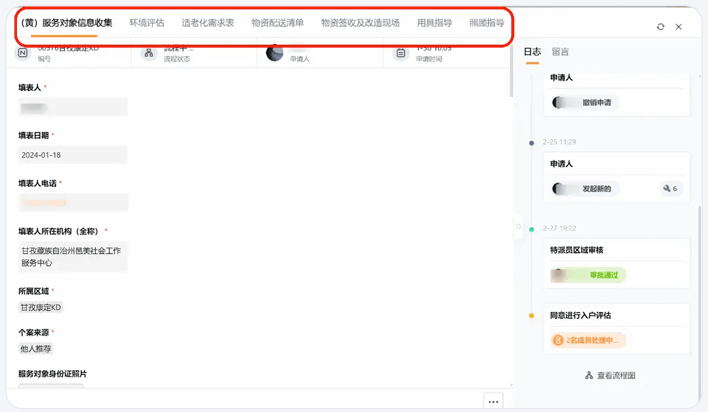This screenshot has width=708, height=412.
Task: Collapse the right log side panel
Action: pyautogui.click(x=518, y=227)
